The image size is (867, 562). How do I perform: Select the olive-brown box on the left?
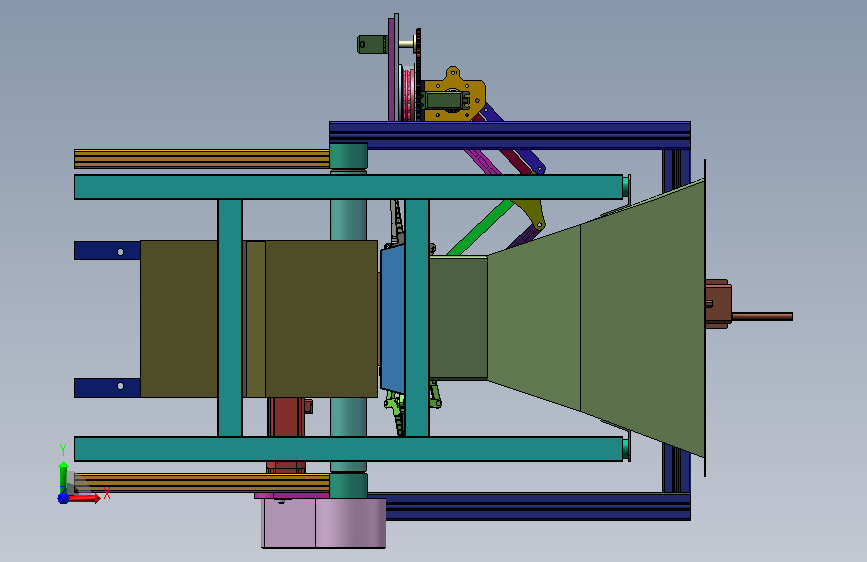[x=259, y=319]
